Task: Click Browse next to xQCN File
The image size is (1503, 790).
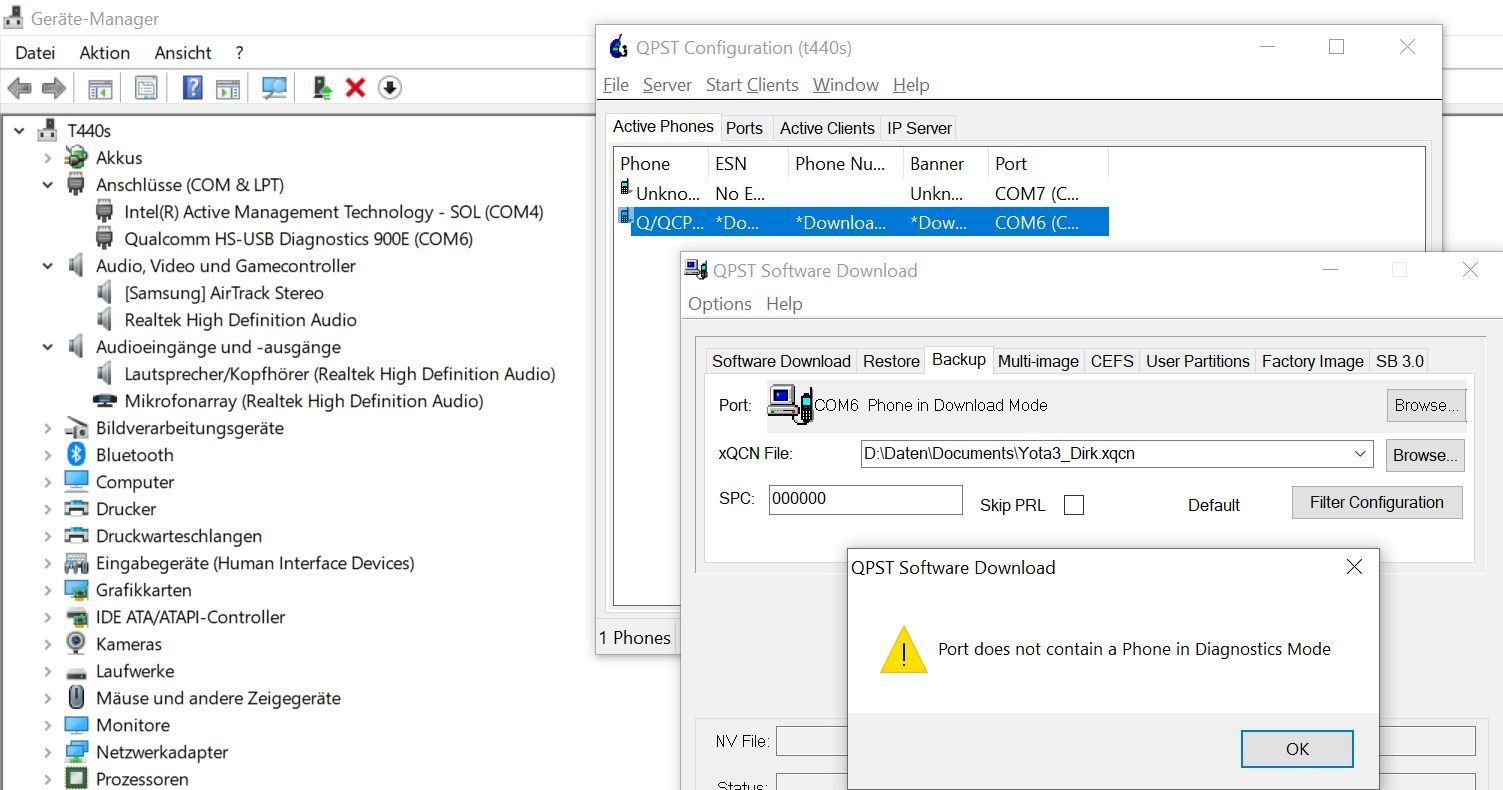Action: point(1426,455)
